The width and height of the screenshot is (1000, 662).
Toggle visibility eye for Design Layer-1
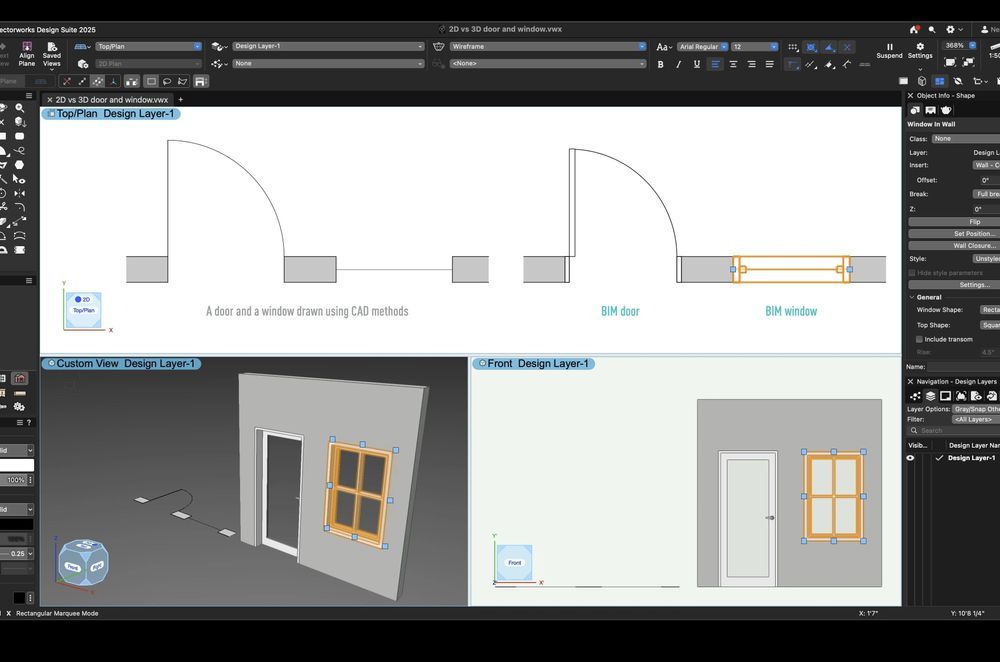(x=910, y=458)
